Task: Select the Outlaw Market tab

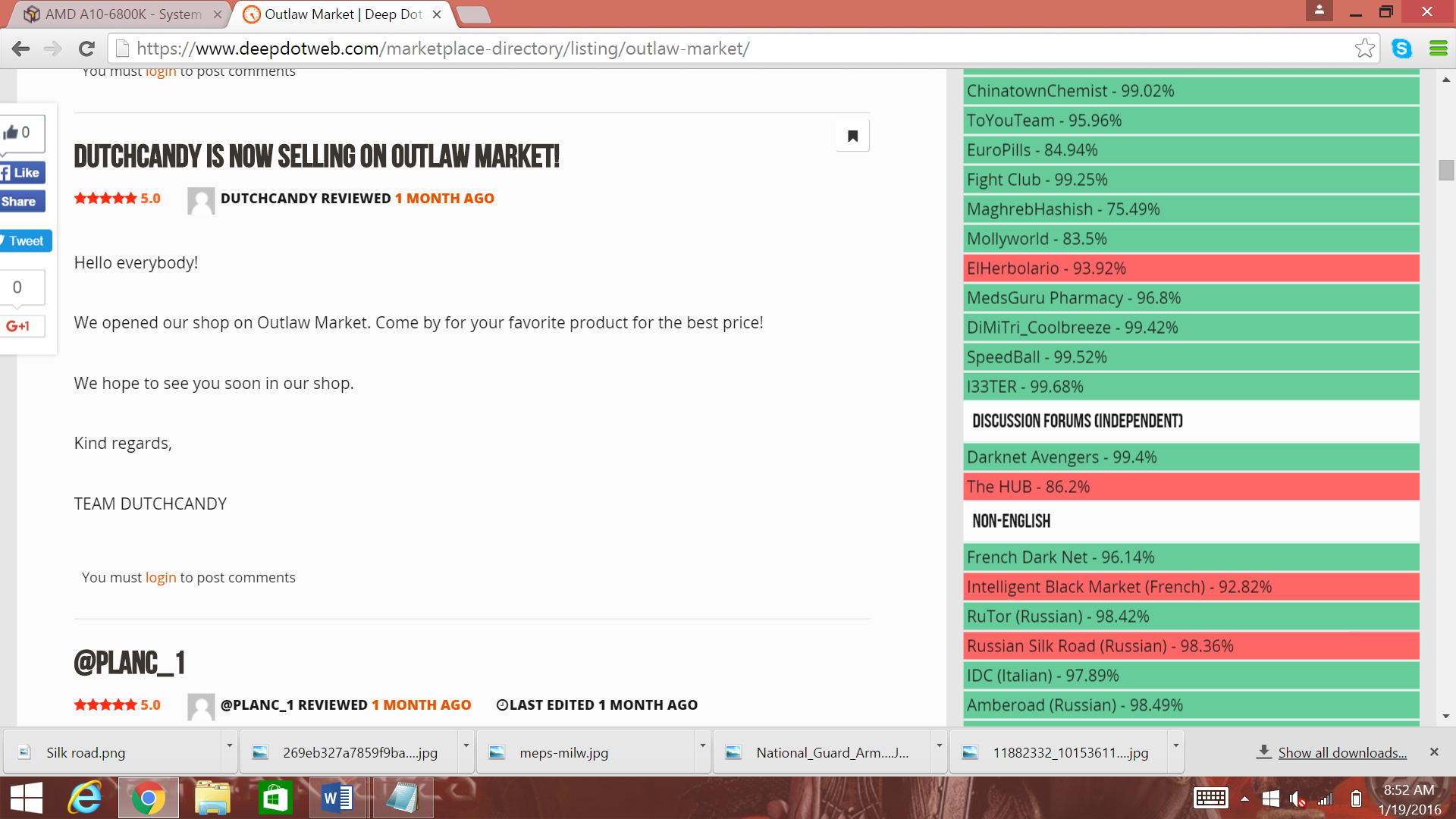Action: pos(341,14)
